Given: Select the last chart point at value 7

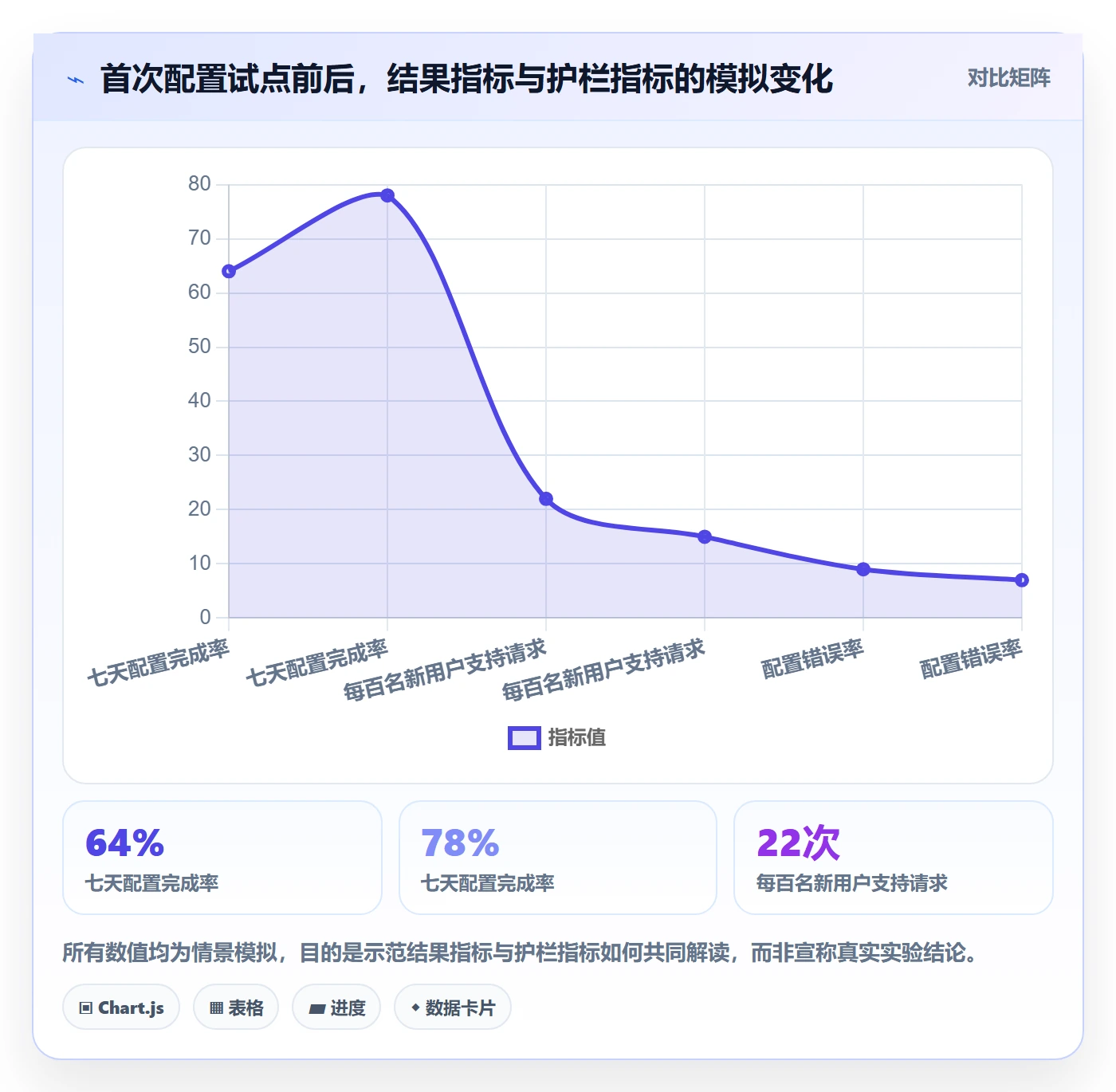Looking at the screenshot, I should (x=1022, y=580).
